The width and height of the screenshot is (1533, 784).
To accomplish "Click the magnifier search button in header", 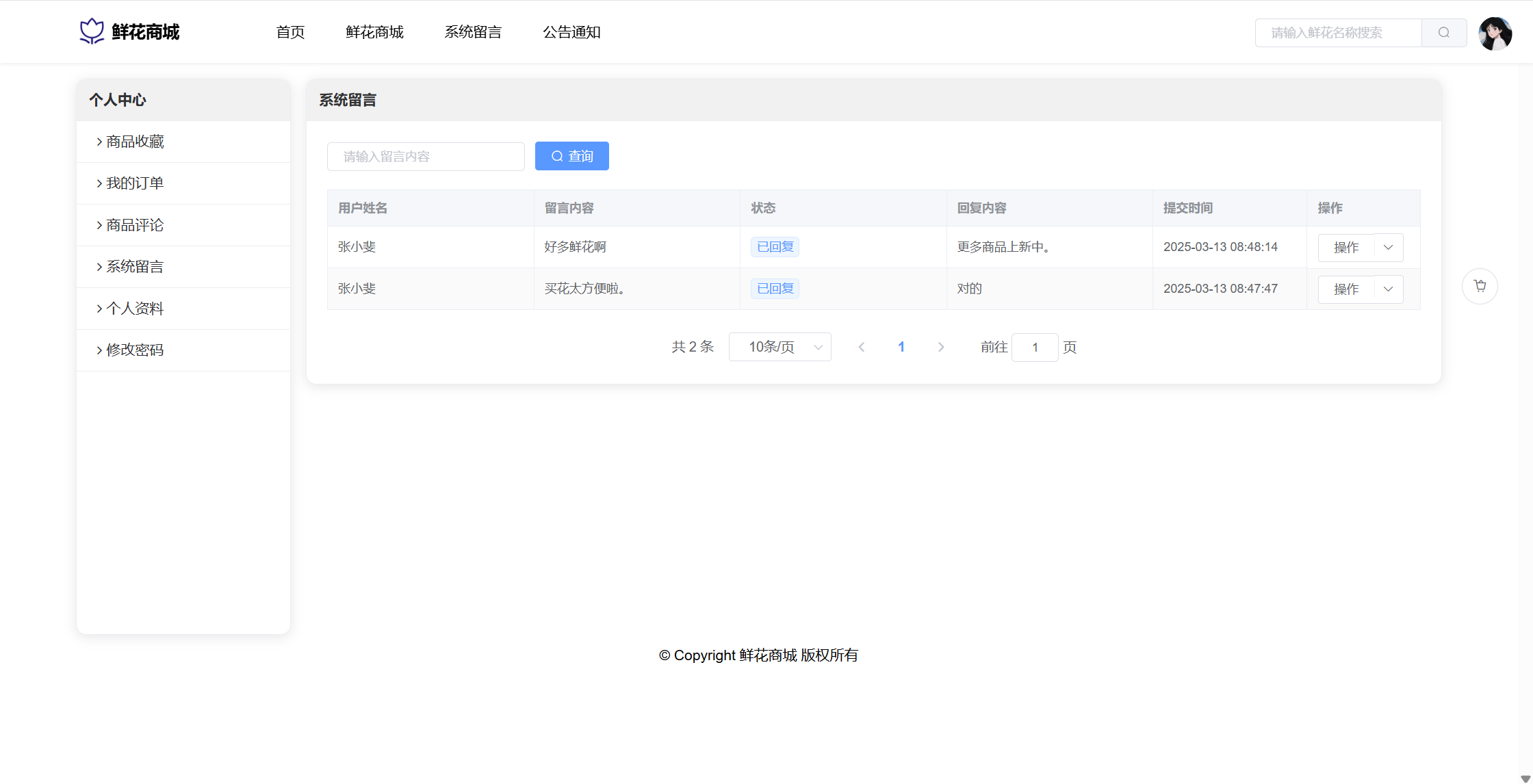I will tap(1443, 33).
